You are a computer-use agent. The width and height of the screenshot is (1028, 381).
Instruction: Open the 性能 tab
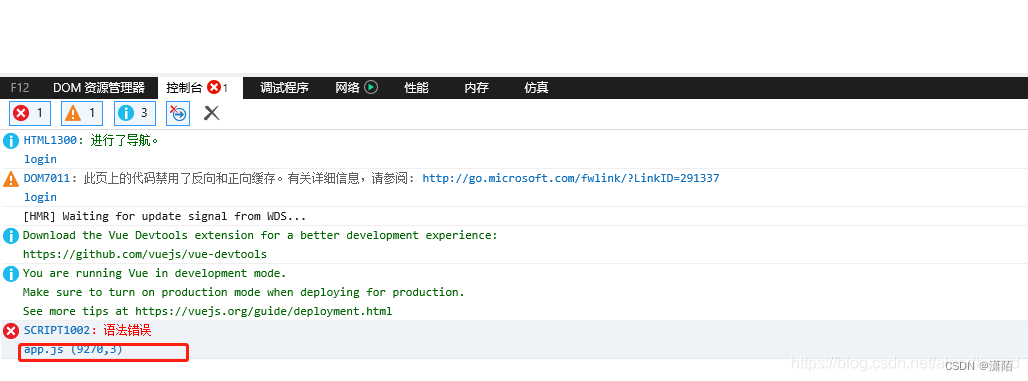point(416,88)
